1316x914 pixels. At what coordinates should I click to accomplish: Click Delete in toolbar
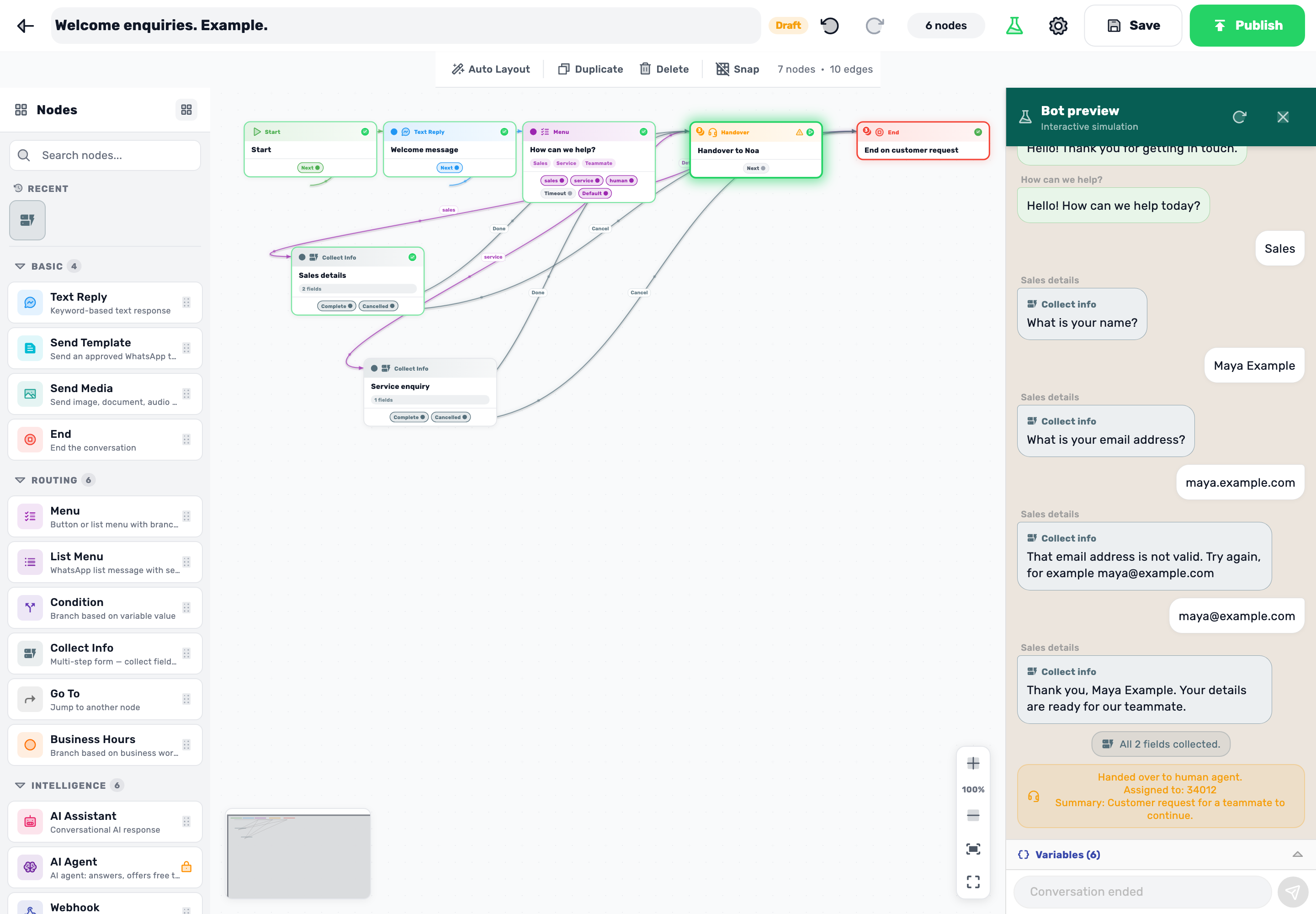coord(664,69)
